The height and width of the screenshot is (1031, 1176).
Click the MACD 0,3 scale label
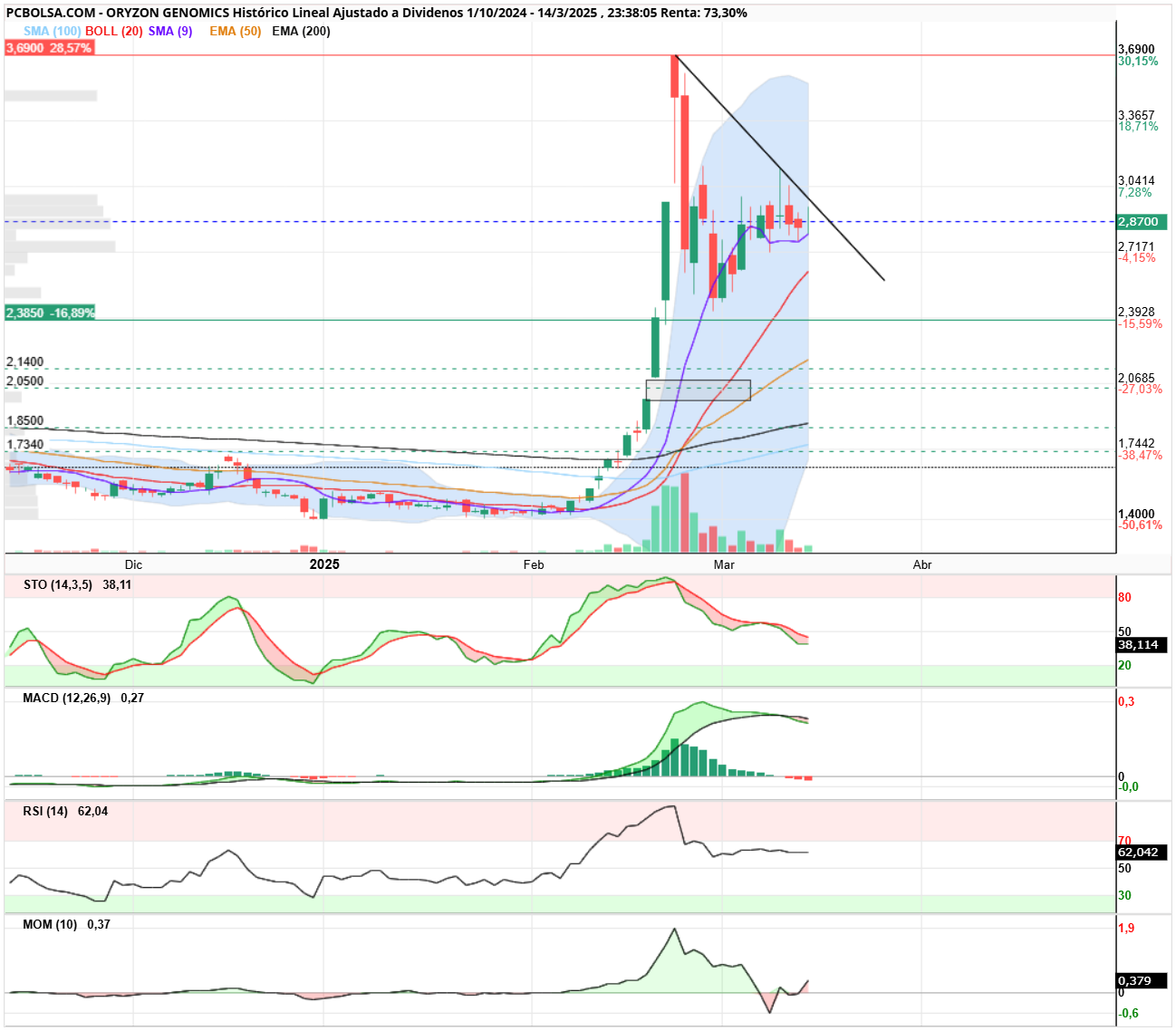[1126, 701]
